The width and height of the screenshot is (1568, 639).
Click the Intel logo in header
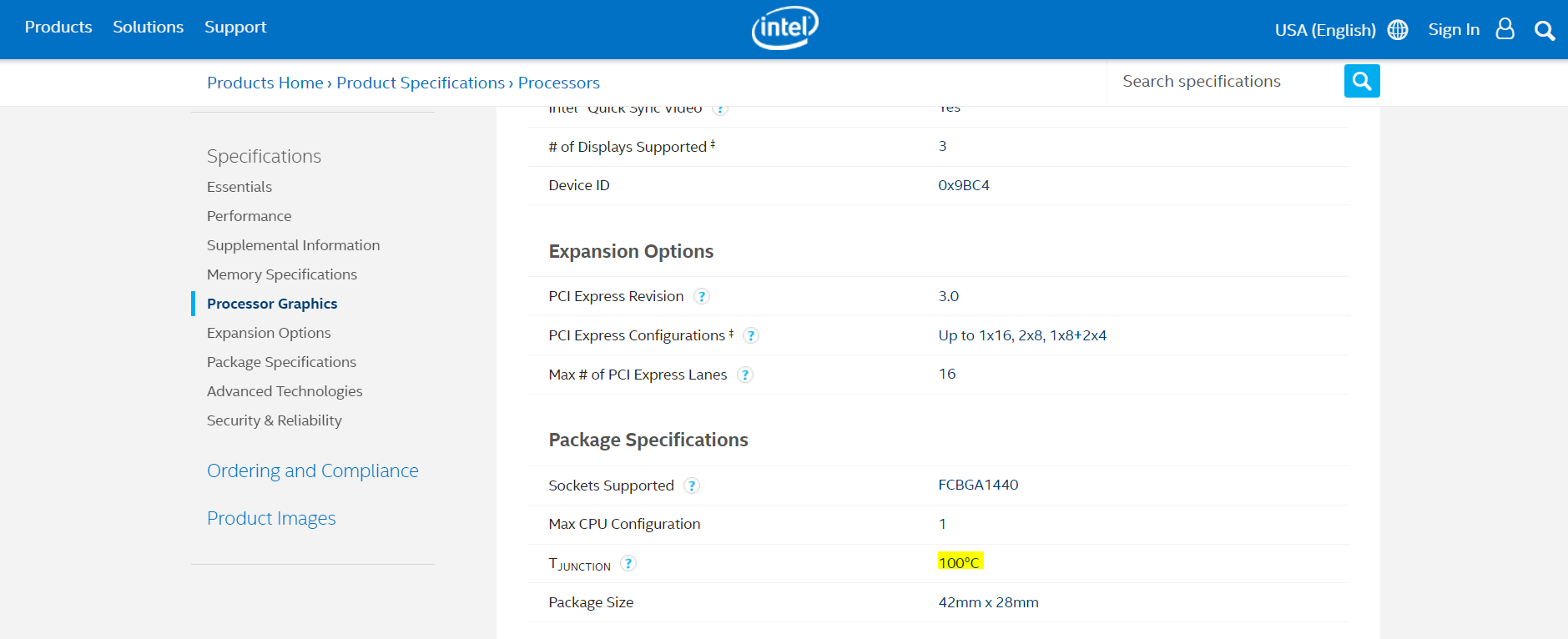[x=784, y=28]
